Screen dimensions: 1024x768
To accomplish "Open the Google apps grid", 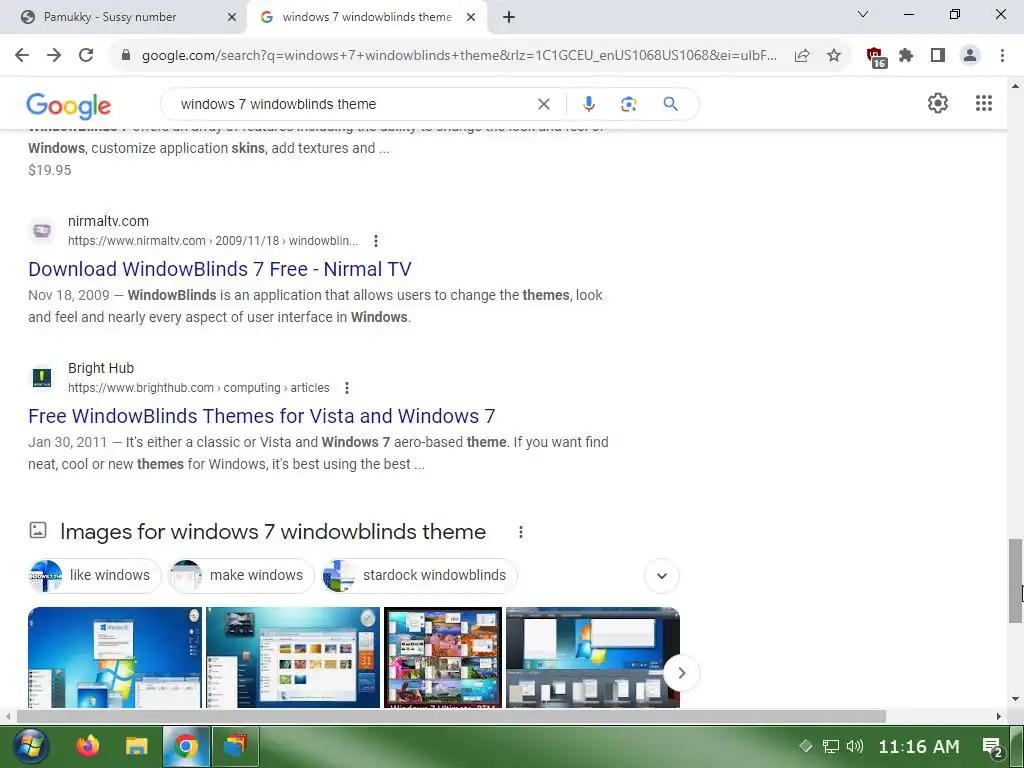I will (984, 103).
